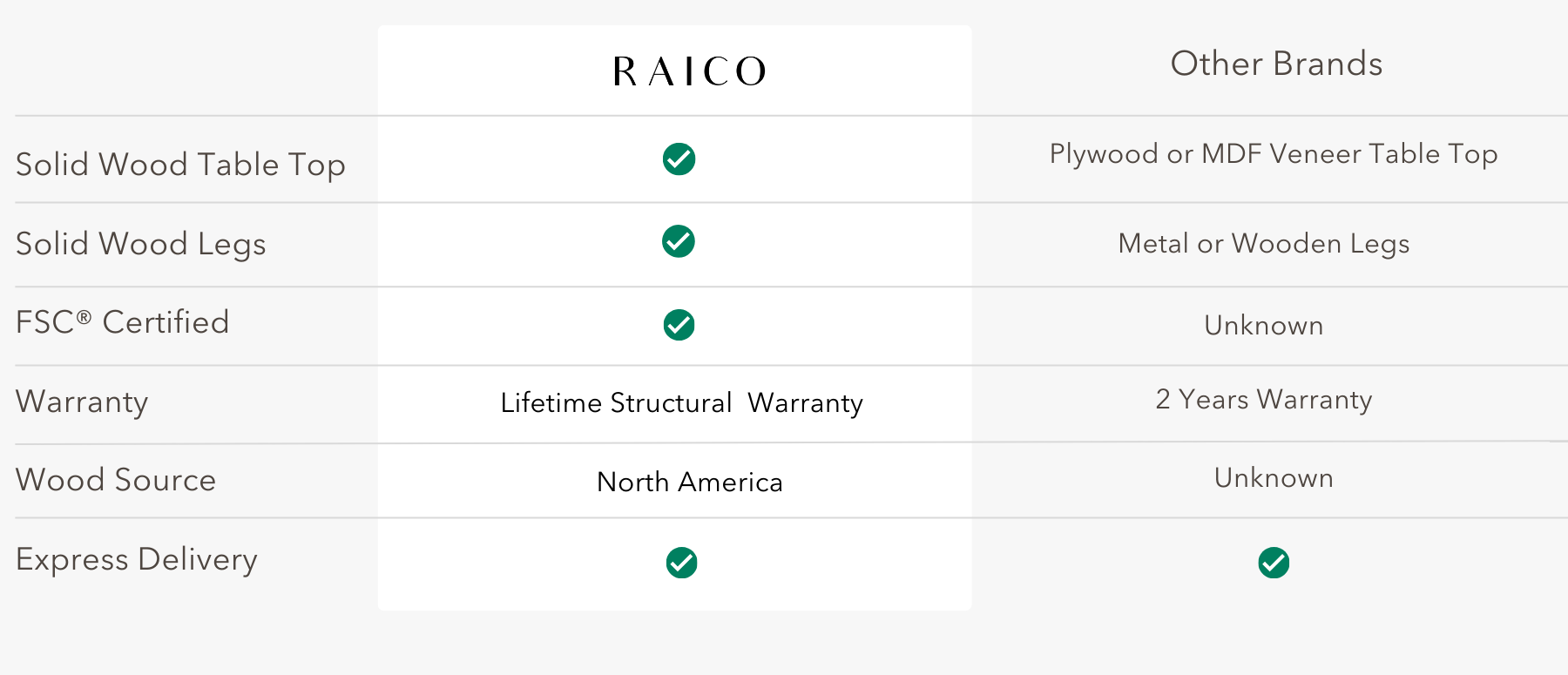Viewport: 1568px width, 675px height.
Task: Click the North America wood source text
Action: 689,483
